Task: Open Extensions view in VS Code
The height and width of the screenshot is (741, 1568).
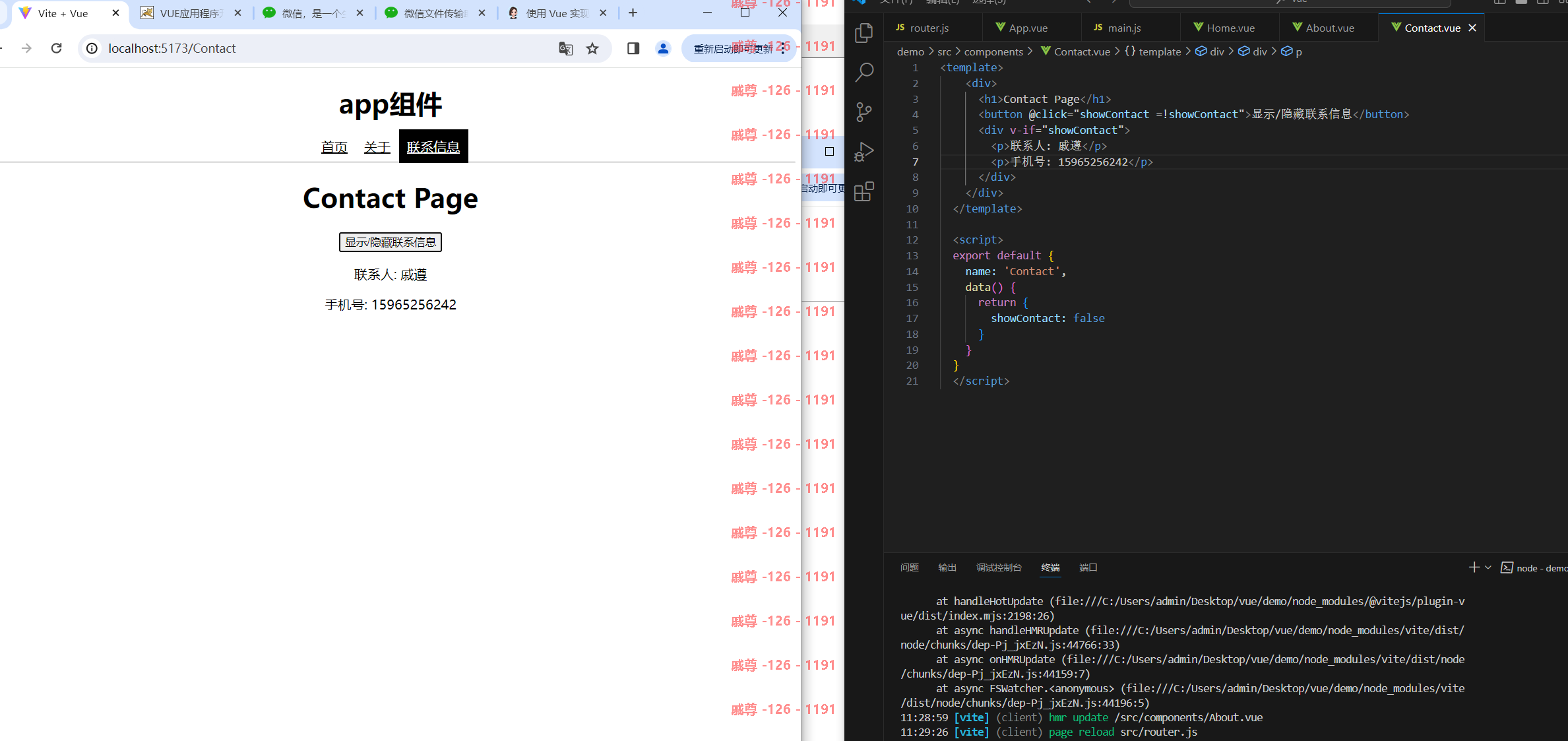Action: [863, 191]
